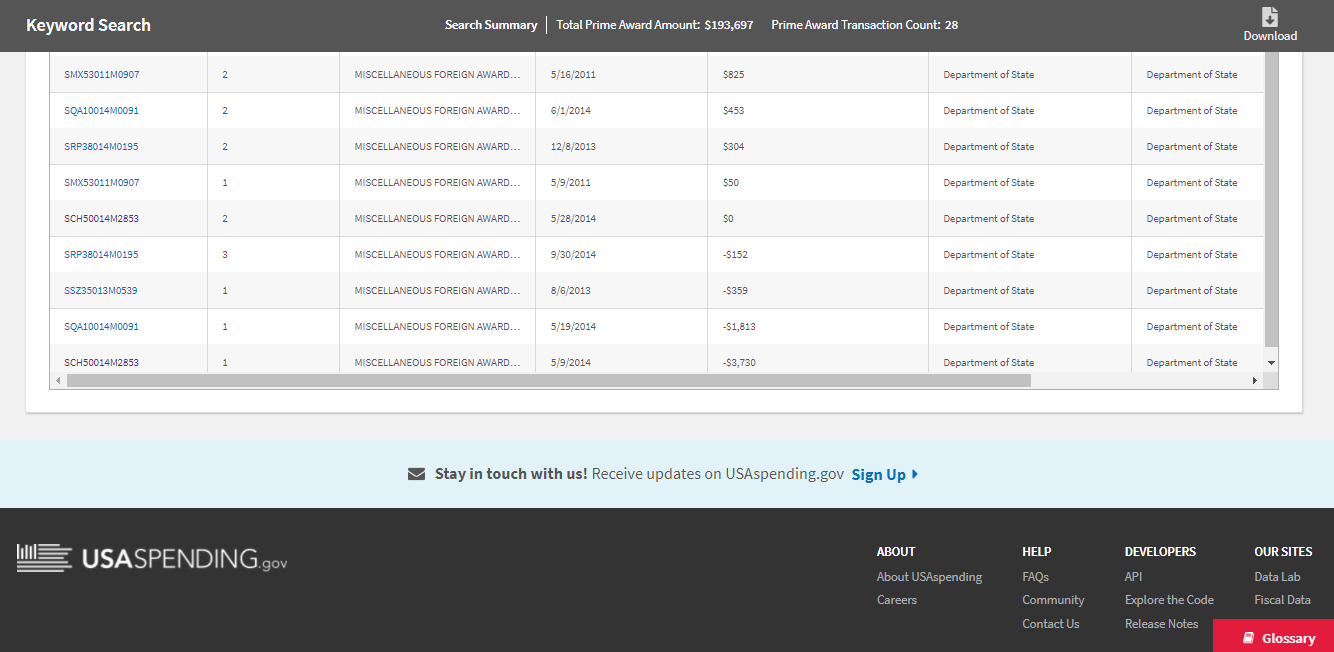Click the Sign Up link

pos(885,474)
